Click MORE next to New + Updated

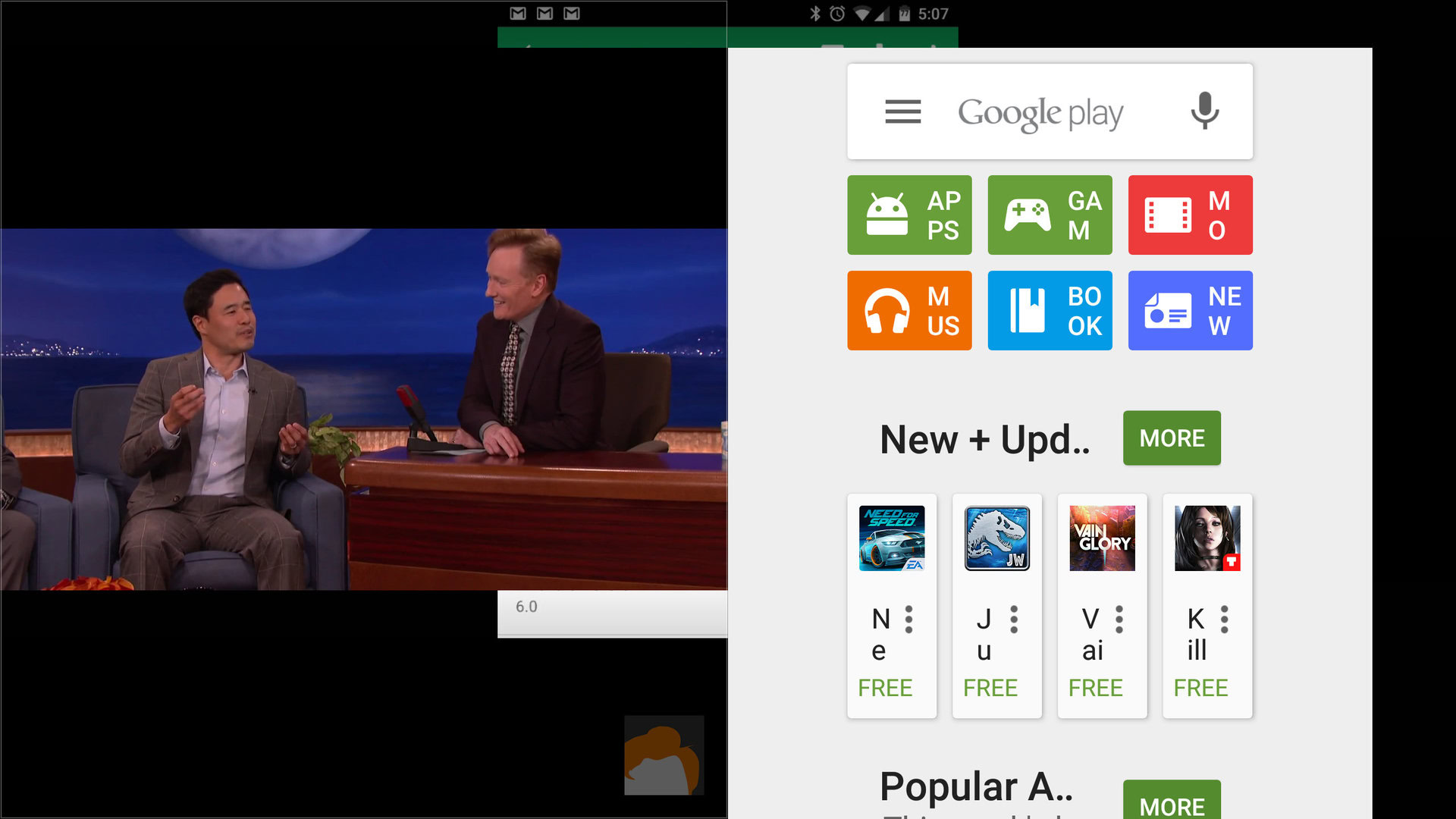pyautogui.click(x=1172, y=438)
